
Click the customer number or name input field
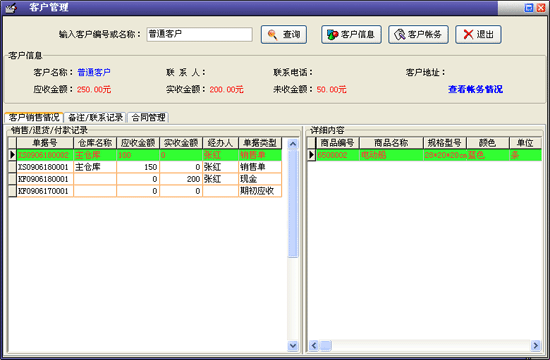(x=199, y=34)
